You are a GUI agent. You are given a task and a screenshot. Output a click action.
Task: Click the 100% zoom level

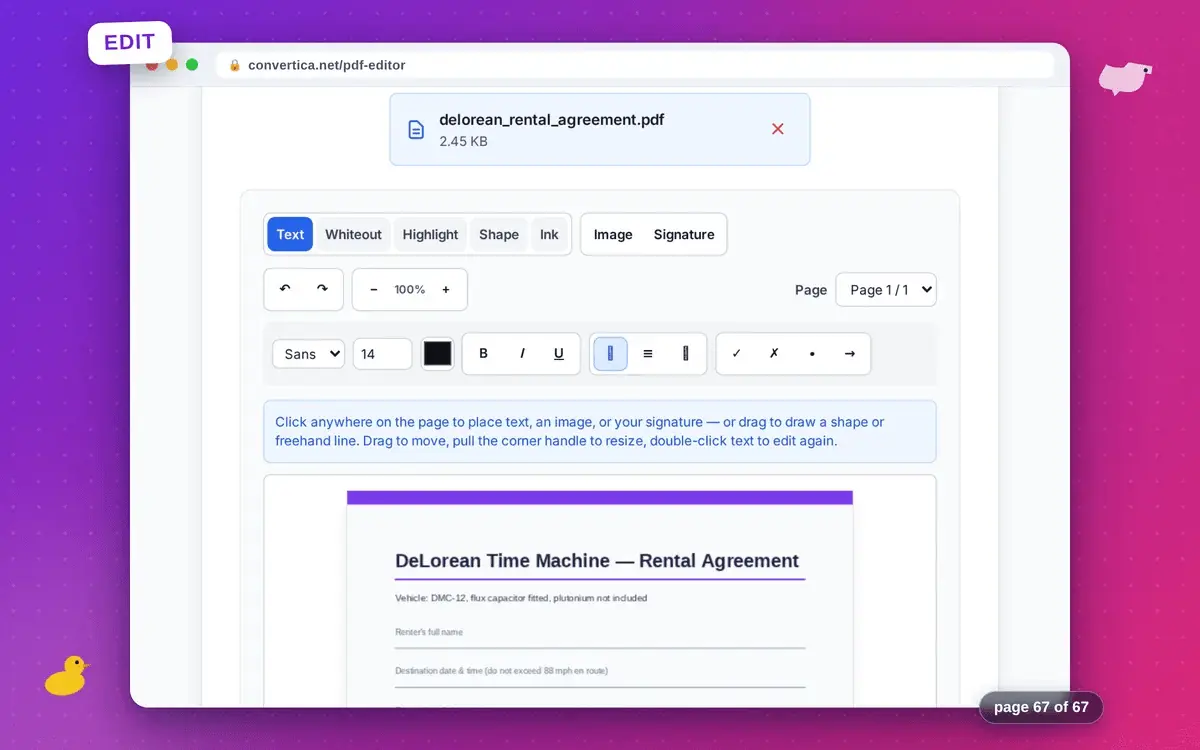[410, 289]
